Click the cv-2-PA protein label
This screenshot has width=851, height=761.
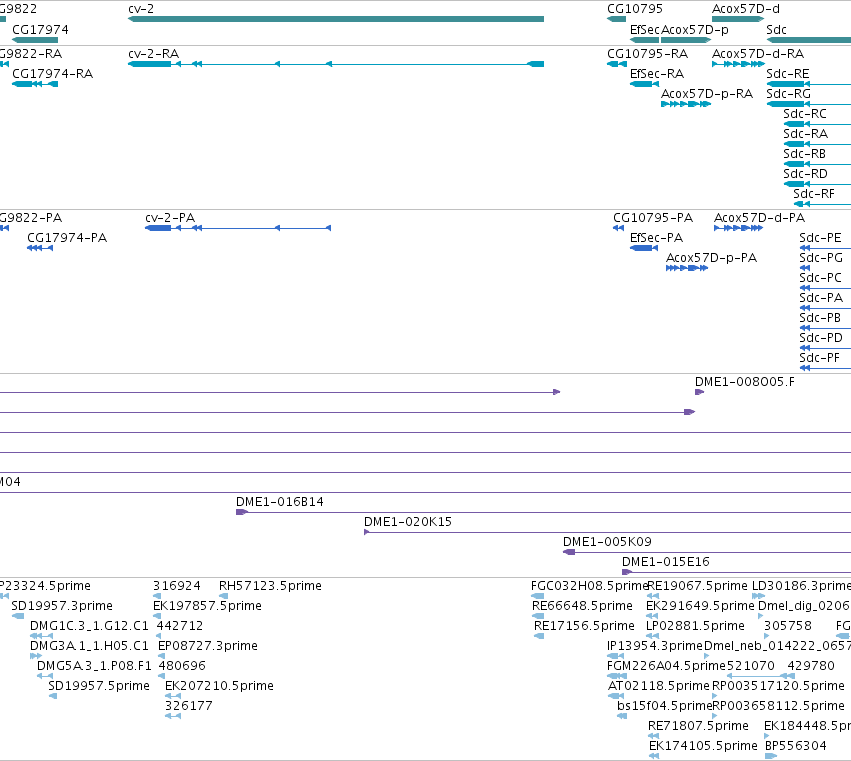pos(170,218)
